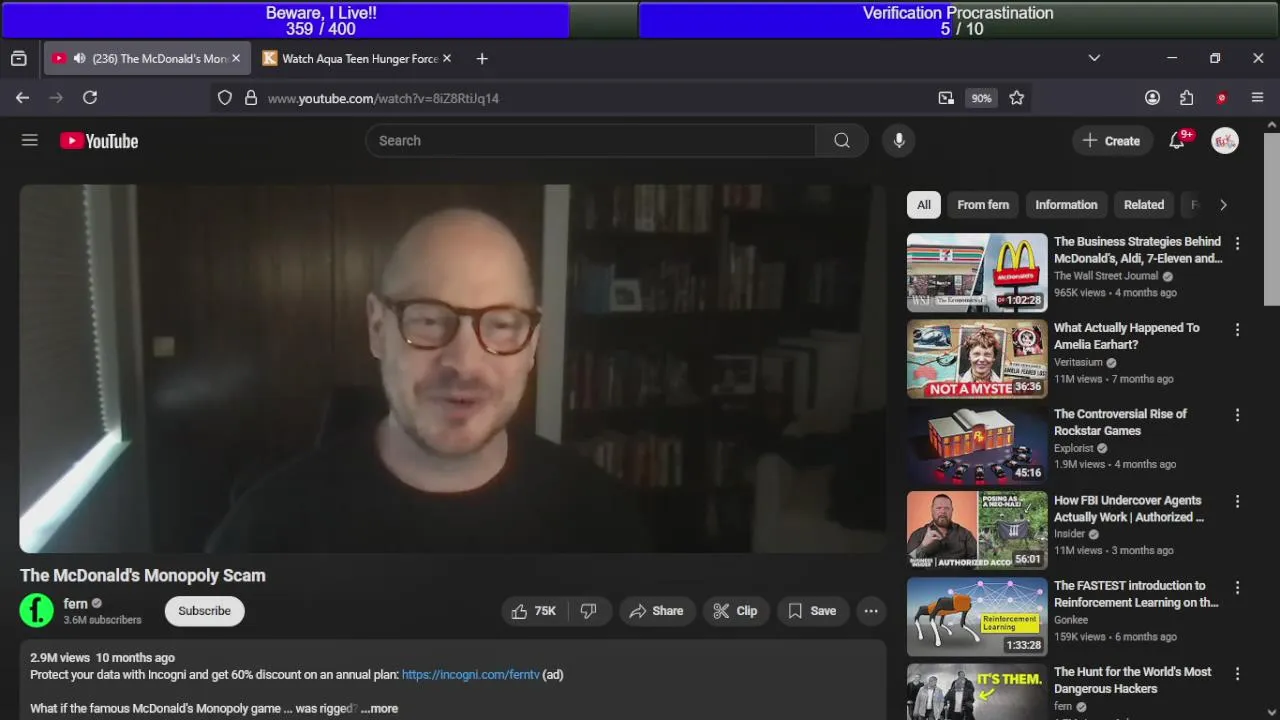
Task: List all tabs dropdown arrow
Action: [1094, 59]
